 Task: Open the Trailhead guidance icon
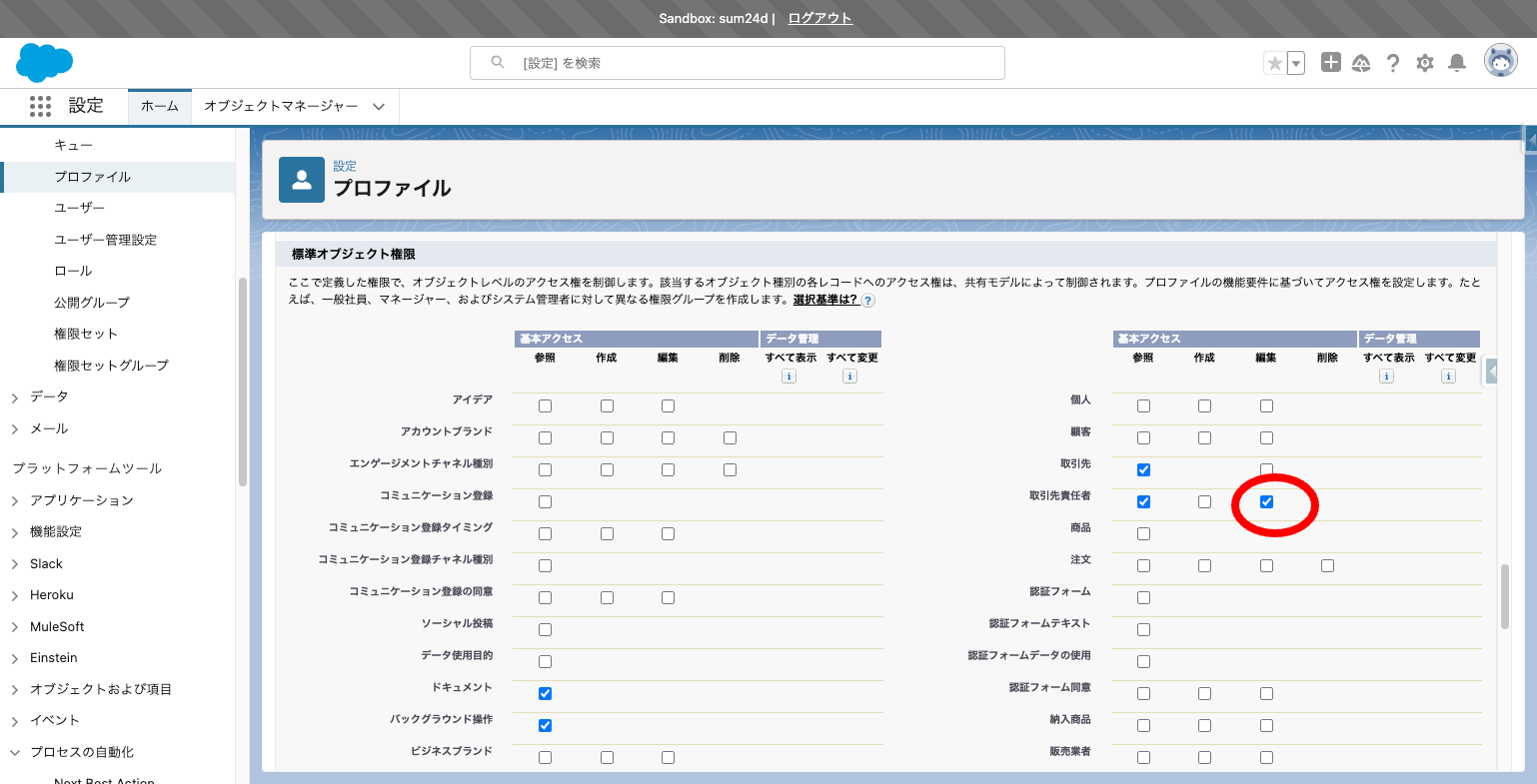point(1361,63)
